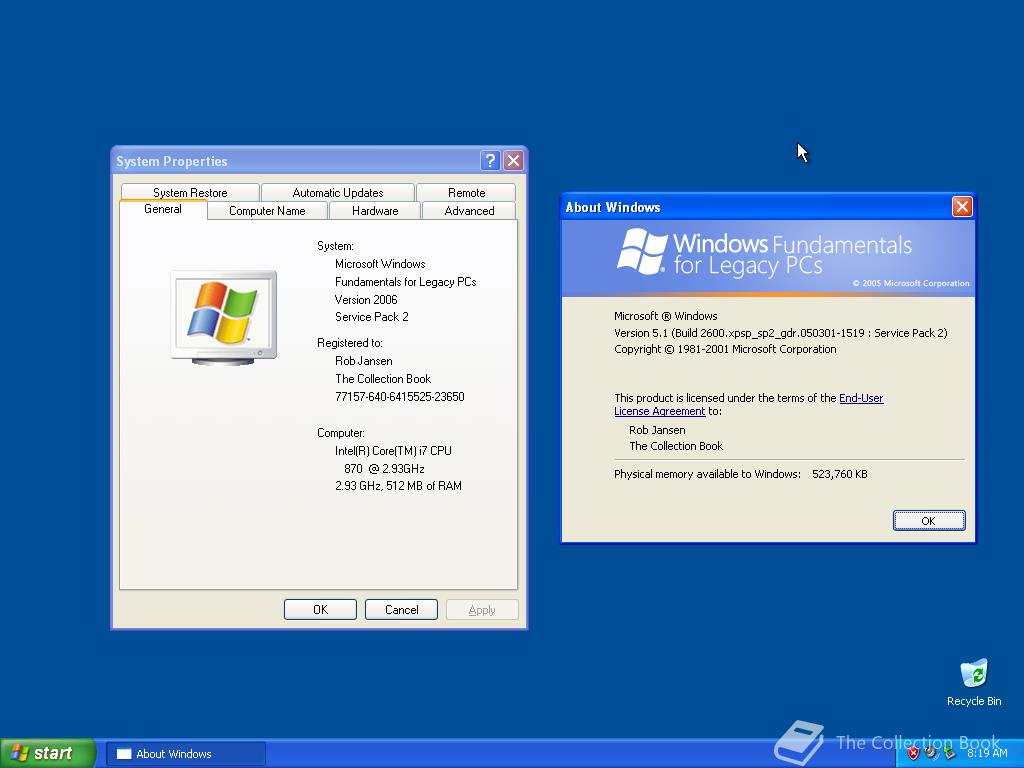1024x768 pixels.
Task: Click the product ID 77157-640-6415525-23650
Action: 400,396
